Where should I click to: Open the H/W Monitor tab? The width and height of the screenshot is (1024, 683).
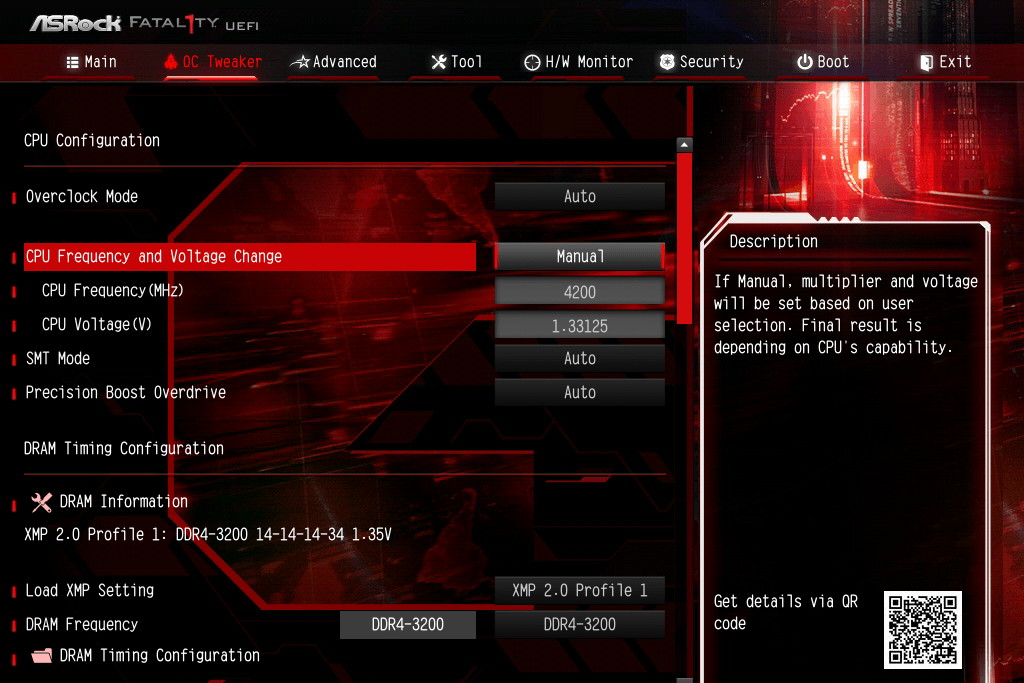pos(579,62)
